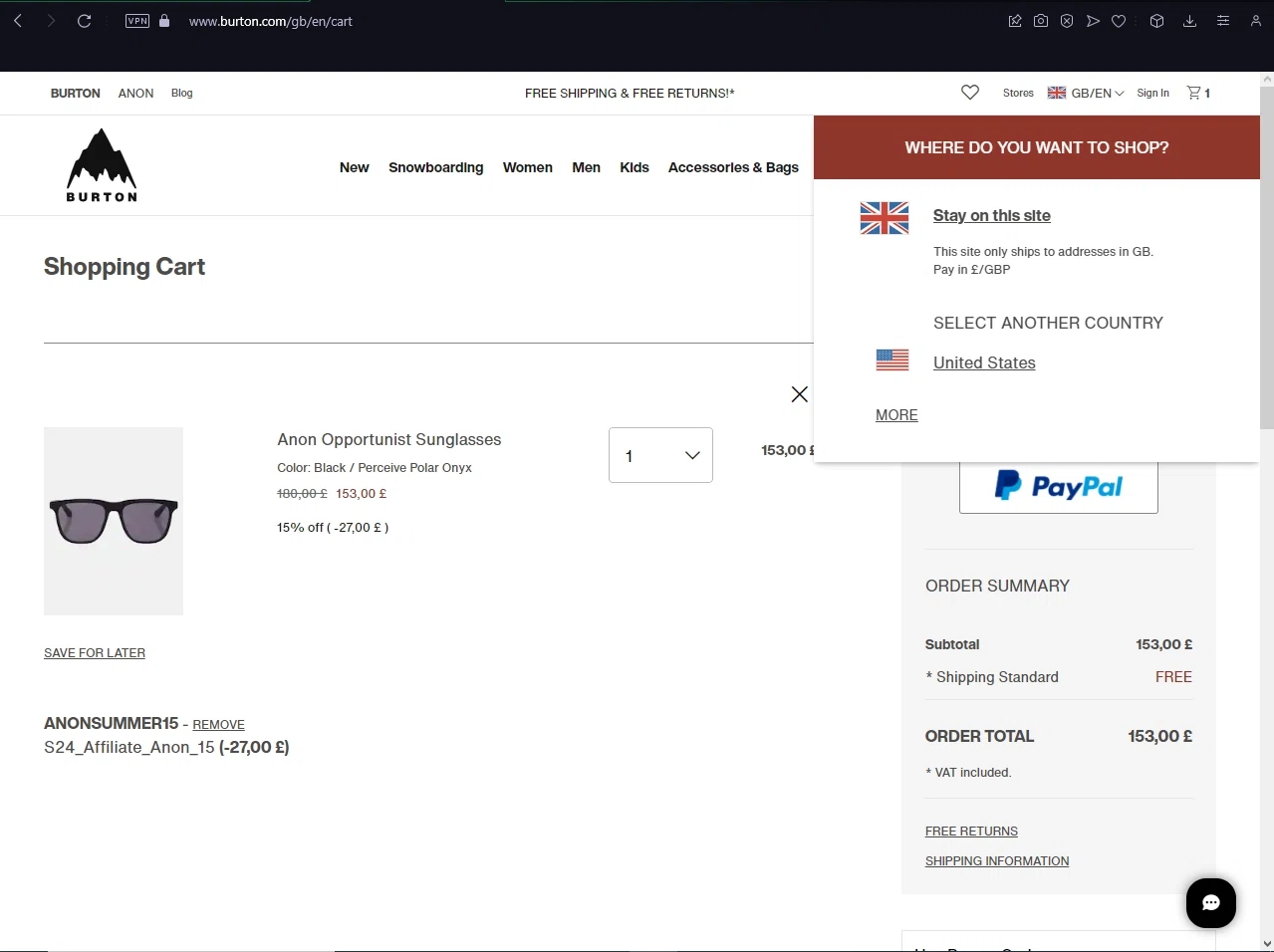Open Easy Setup sliders icon
Screen dimensions: 1274x952
click(x=1223, y=21)
